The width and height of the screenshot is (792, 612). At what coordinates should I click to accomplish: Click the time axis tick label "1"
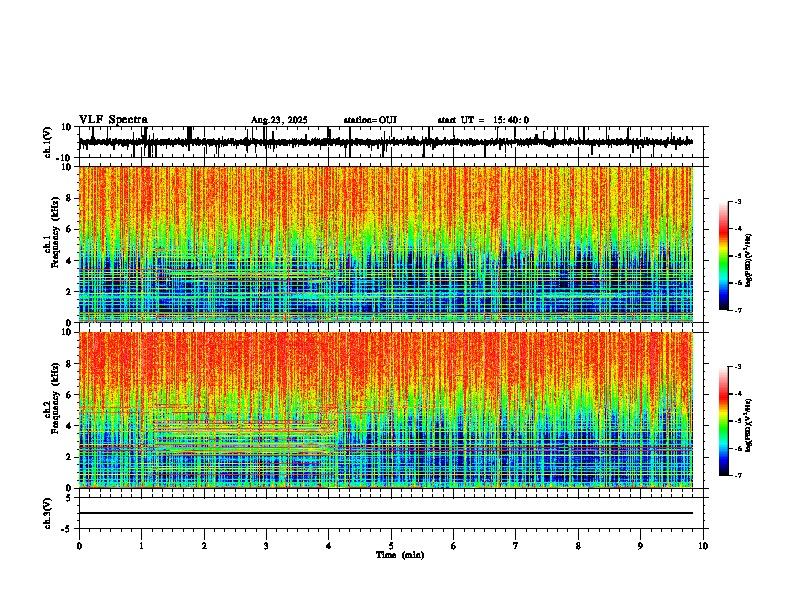pyautogui.click(x=141, y=546)
